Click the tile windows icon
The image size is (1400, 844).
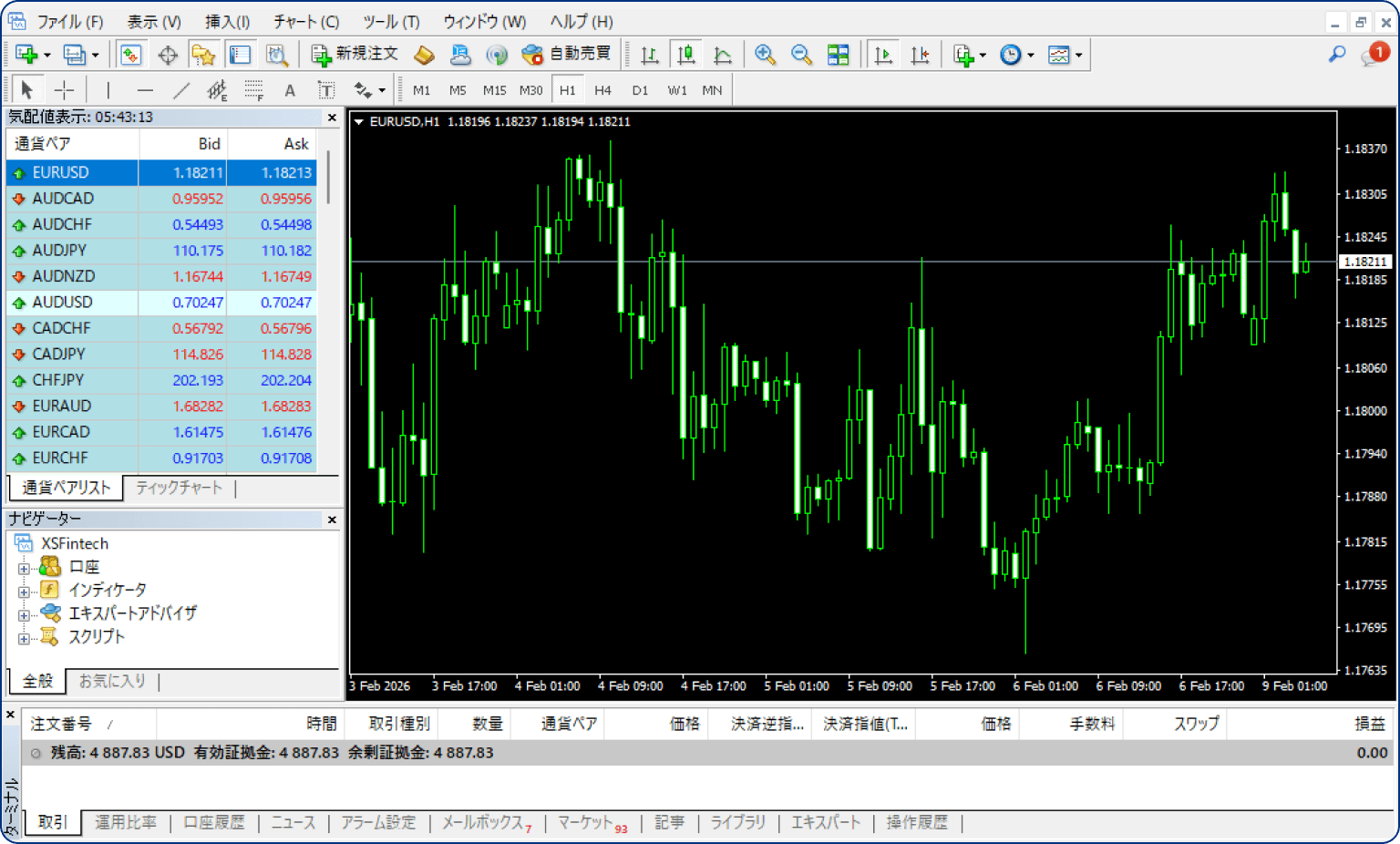click(x=838, y=55)
